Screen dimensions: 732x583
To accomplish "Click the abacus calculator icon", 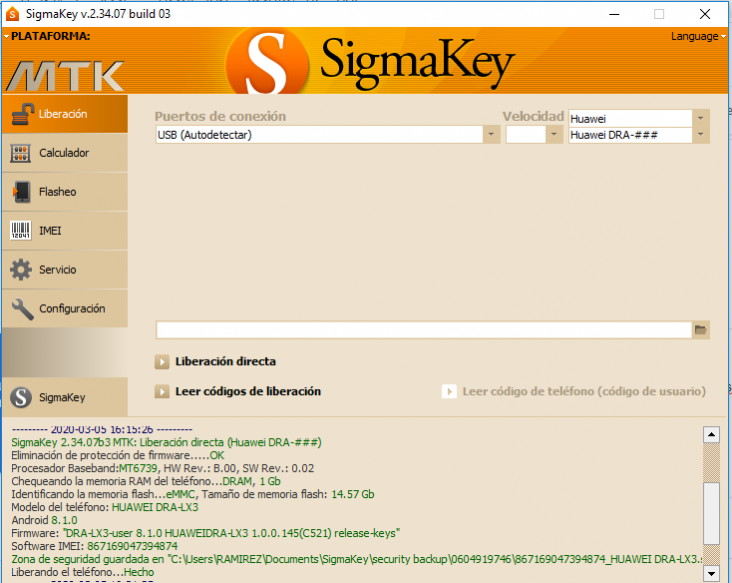I will pyautogui.click(x=21, y=153).
